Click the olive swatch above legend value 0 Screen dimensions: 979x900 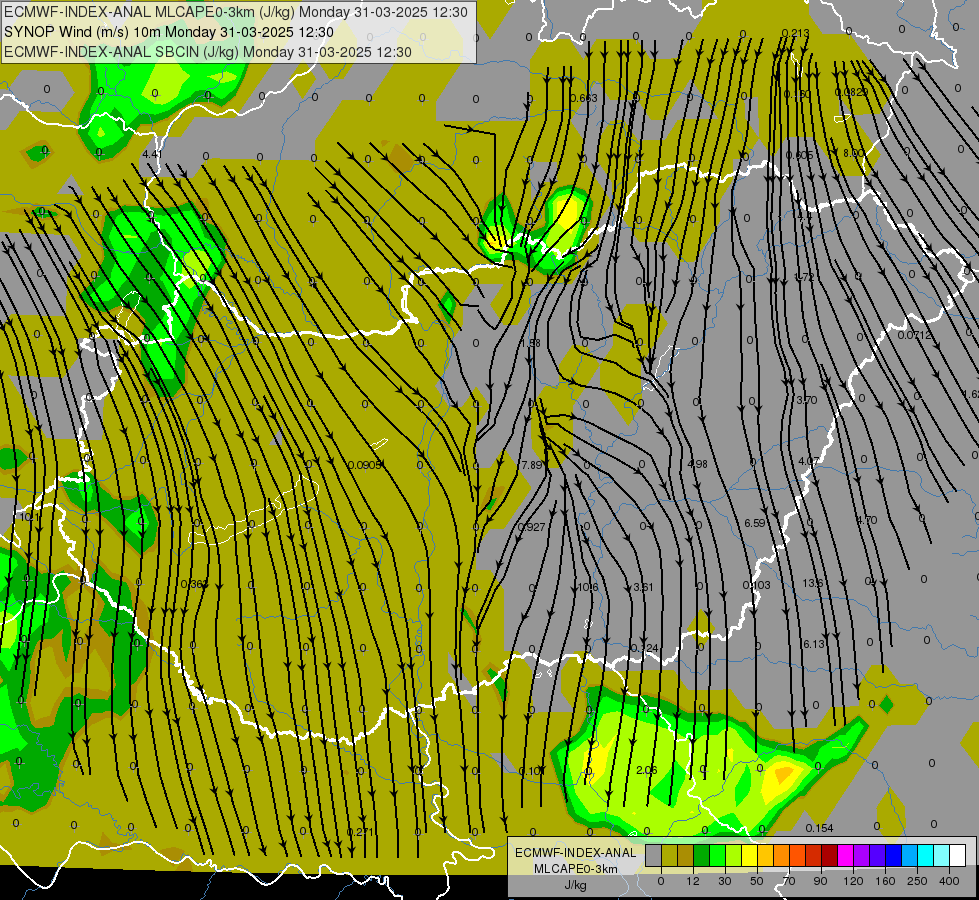click(669, 855)
